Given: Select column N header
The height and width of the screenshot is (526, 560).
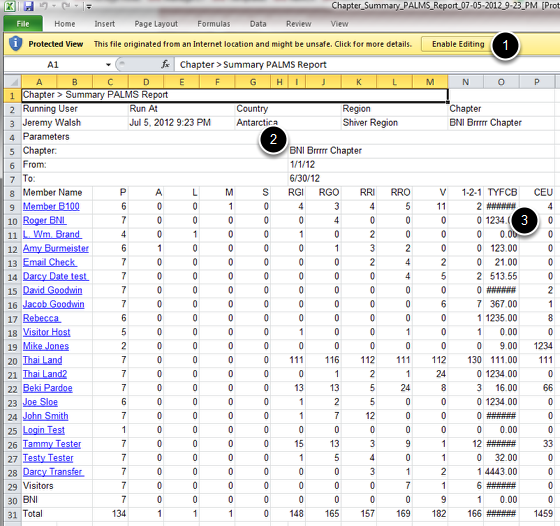Looking at the screenshot, I should pos(465,82).
